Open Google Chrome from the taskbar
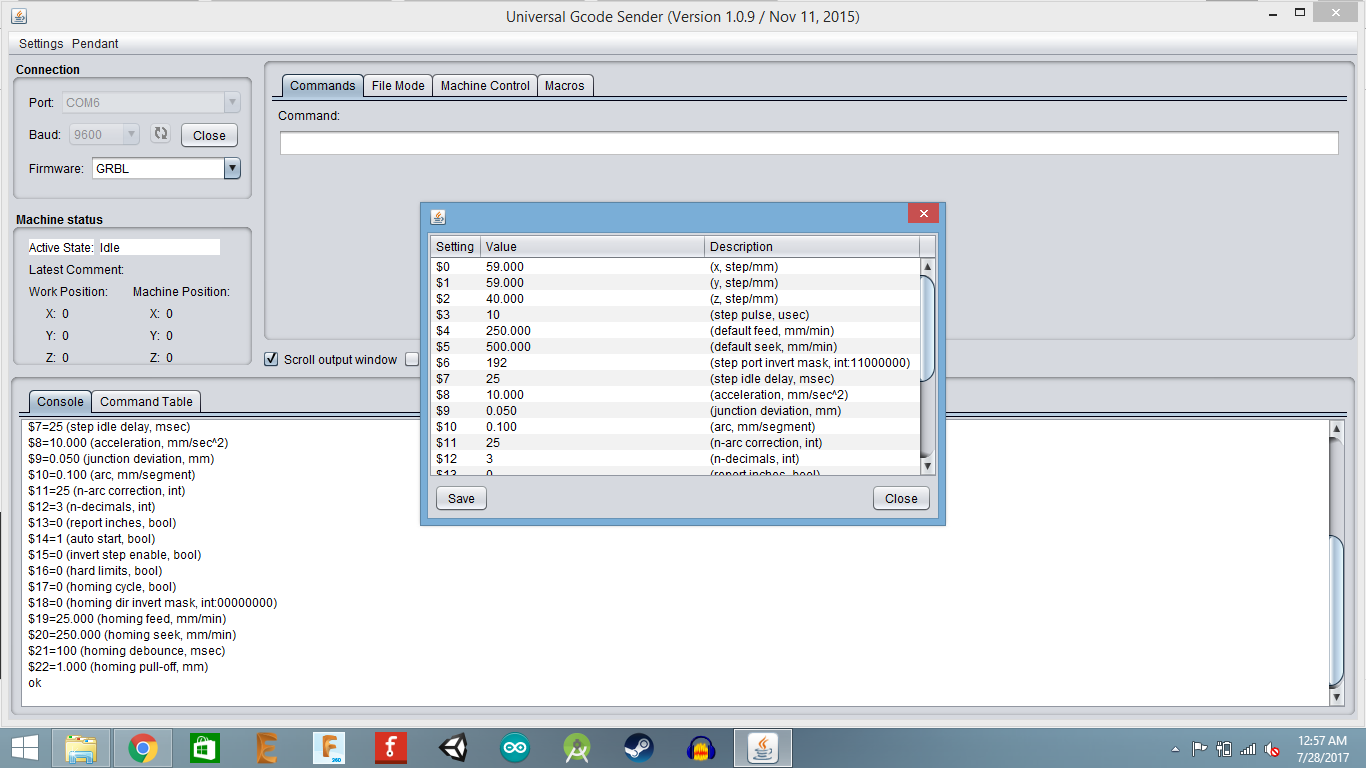The height and width of the screenshot is (768, 1366). 143,748
